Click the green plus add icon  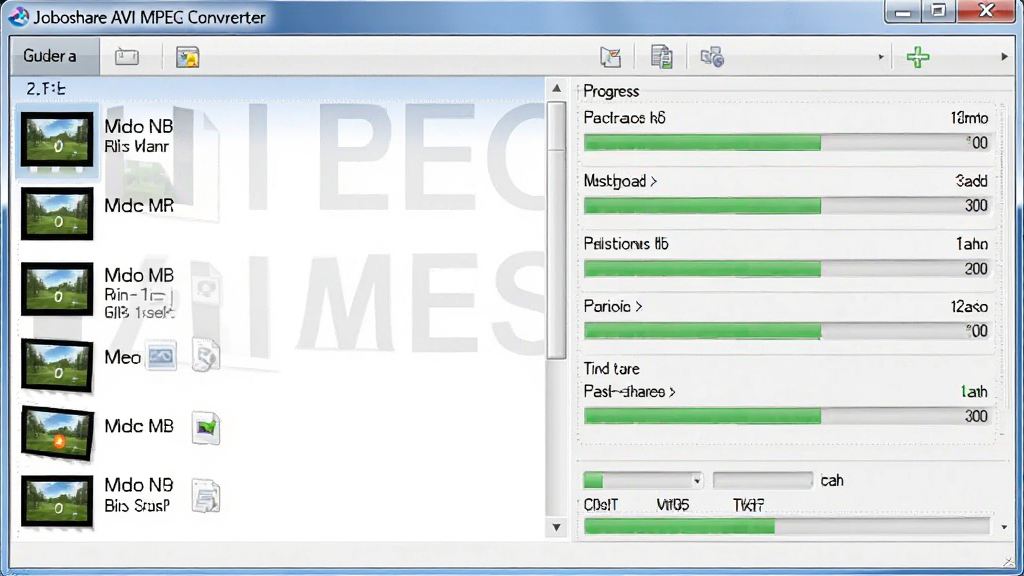coord(918,57)
